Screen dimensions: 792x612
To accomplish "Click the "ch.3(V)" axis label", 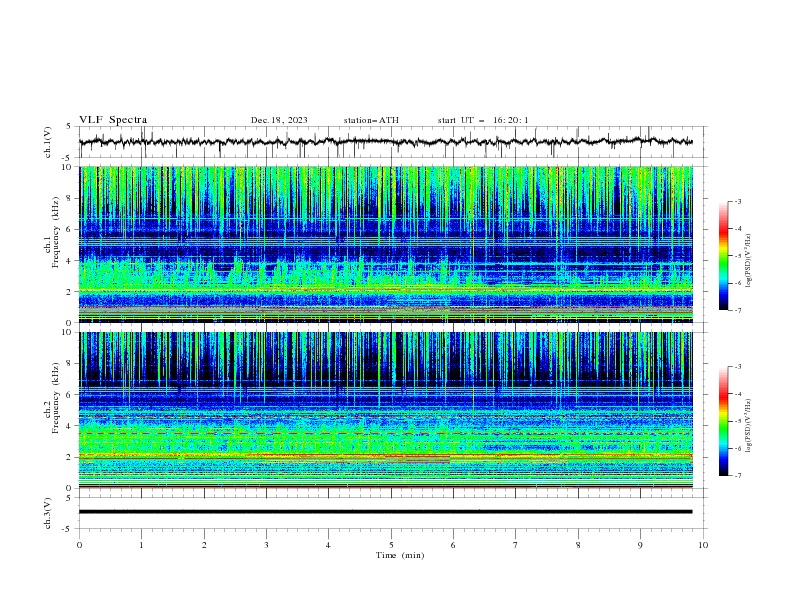I will 48,513.
